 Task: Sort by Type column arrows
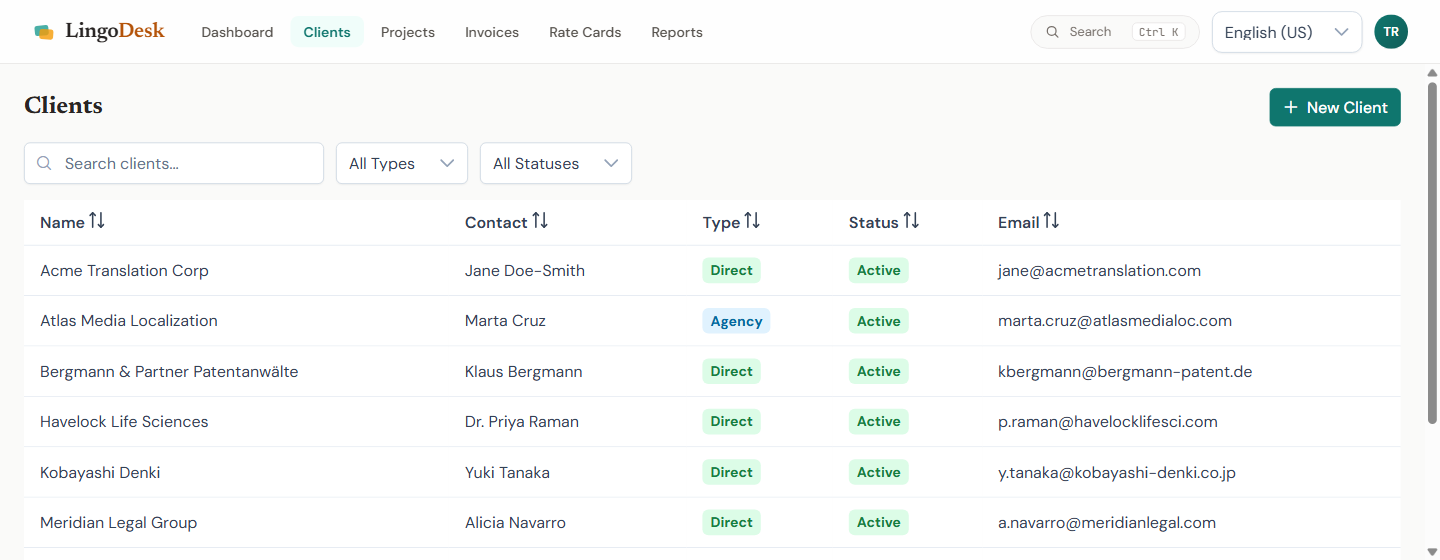click(x=752, y=221)
